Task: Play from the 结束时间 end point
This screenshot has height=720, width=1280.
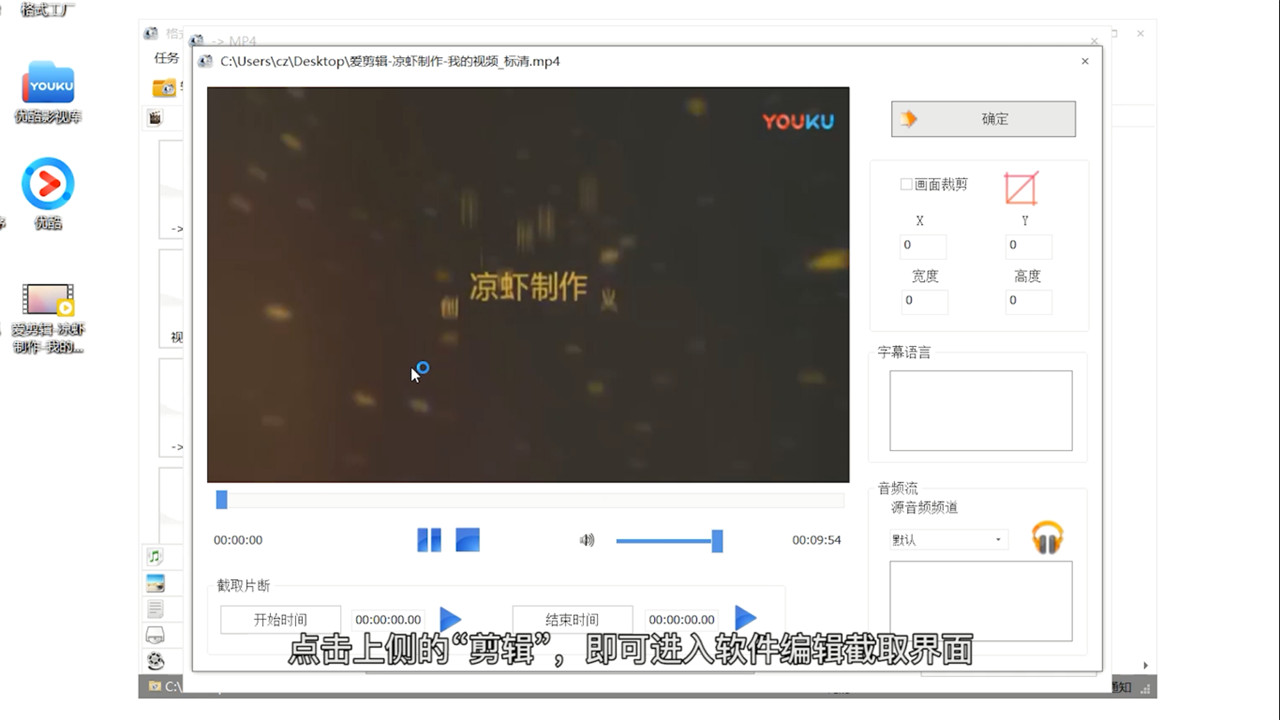Action: (x=745, y=619)
